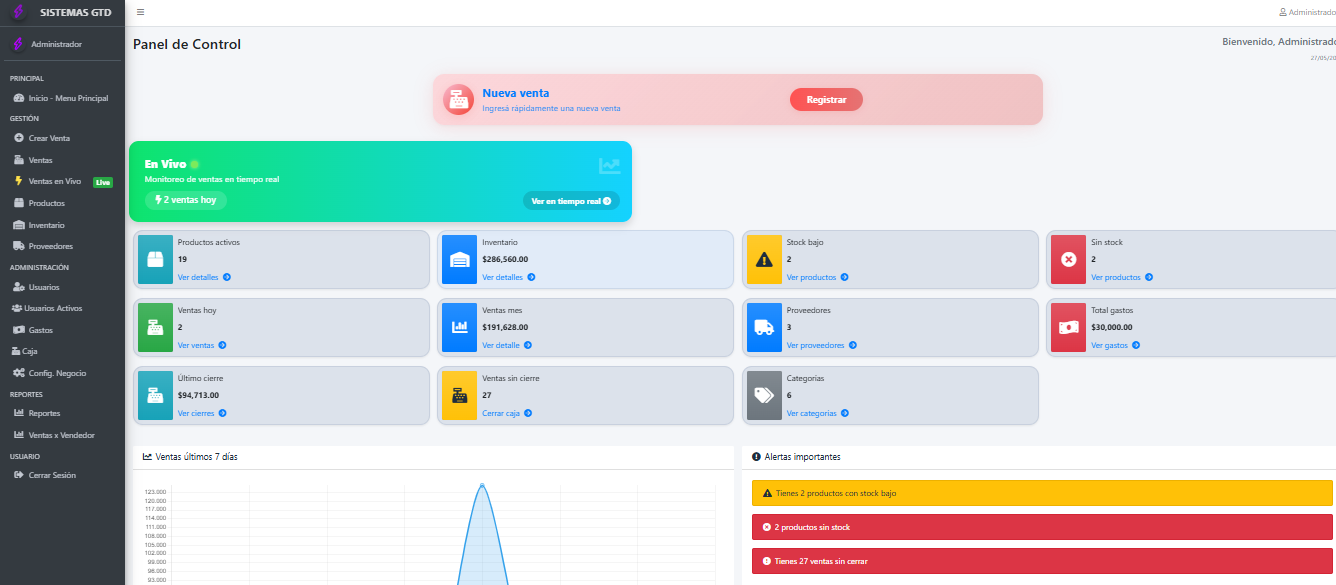Click the red receipt icon in Nueva venta banner
Image resolution: width=1336 pixels, height=585 pixels.
[x=458, y=99]
